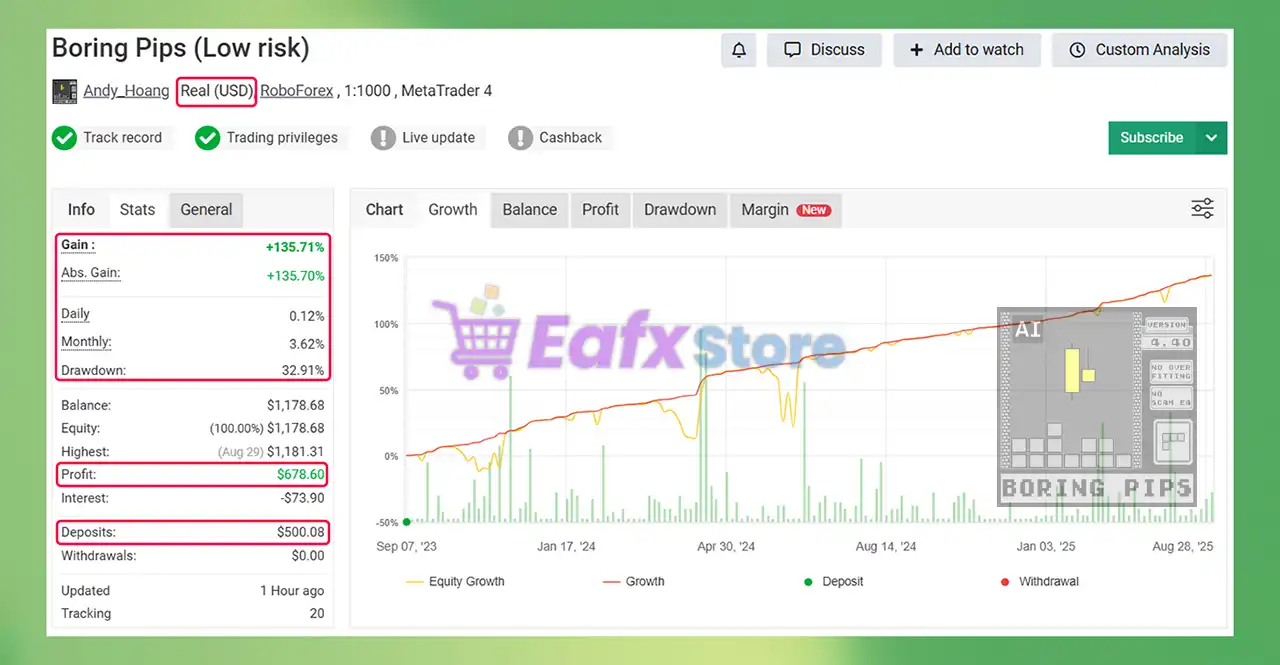The height and width of the screenshot is (665, 1280).
Task: Click the Live update warning icon
Action: [x=383, y=138]
